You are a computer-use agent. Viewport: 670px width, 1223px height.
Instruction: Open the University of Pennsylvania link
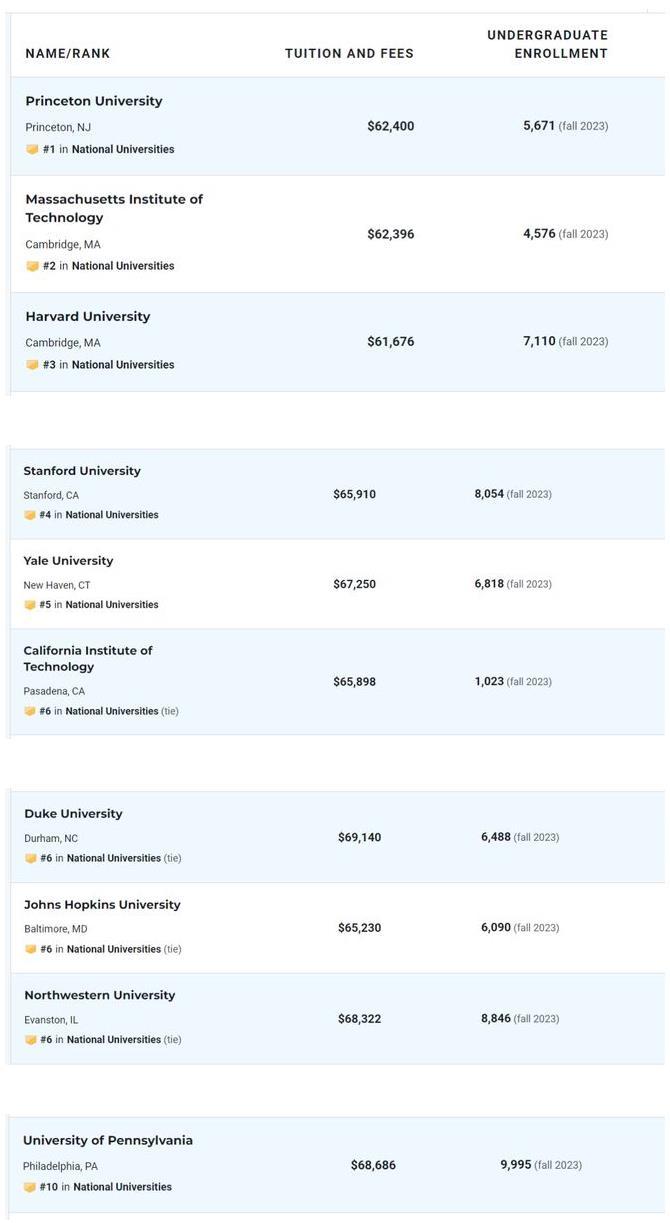[108, 1140]
